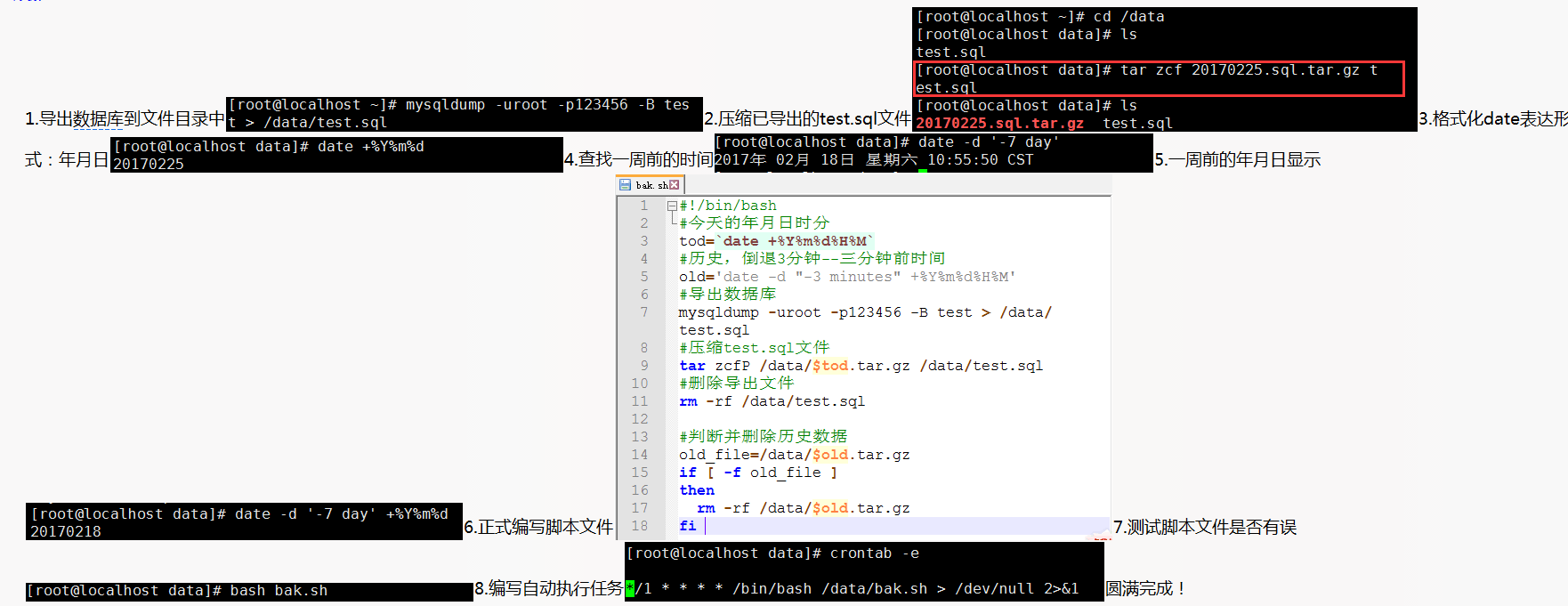Click the comment '#导出数据库' in the editor
The width and height of the screenshot is (1568, 606).
coord(728,295)
